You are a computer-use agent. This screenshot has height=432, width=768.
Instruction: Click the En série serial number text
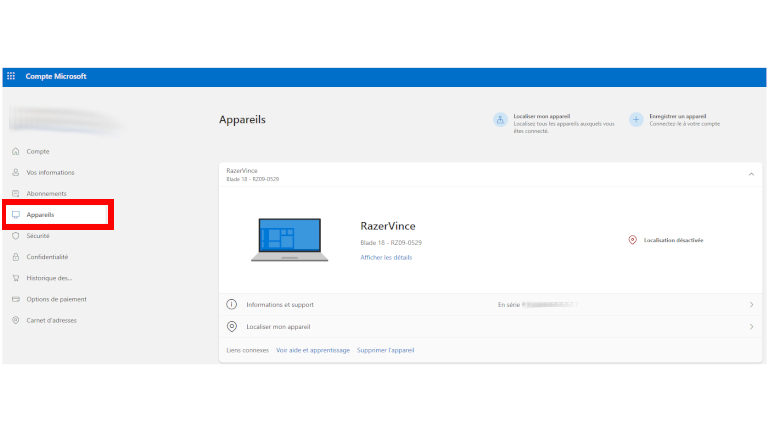coord(538,305)
